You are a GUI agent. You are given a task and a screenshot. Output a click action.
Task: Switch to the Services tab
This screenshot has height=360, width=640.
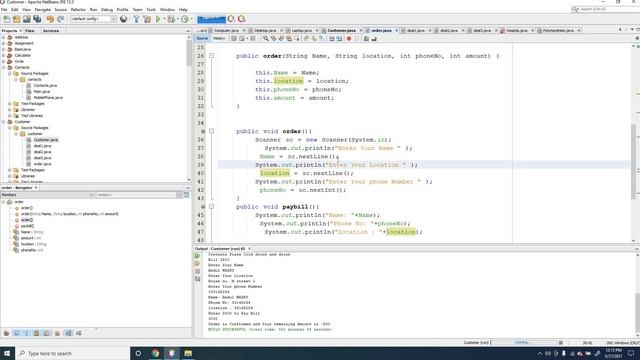(51, 31)
